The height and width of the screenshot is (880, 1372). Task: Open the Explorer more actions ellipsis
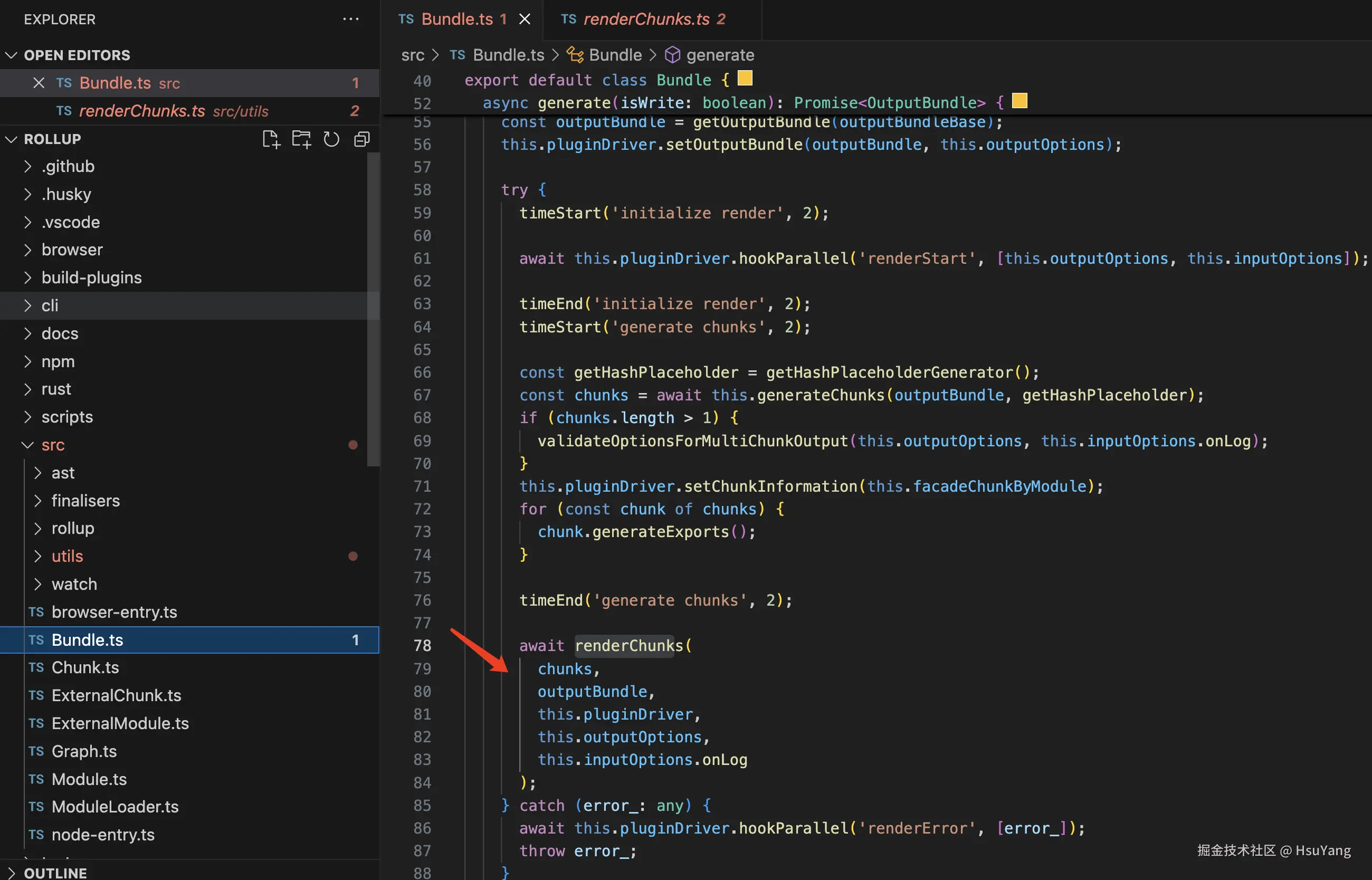pos(350,19)
